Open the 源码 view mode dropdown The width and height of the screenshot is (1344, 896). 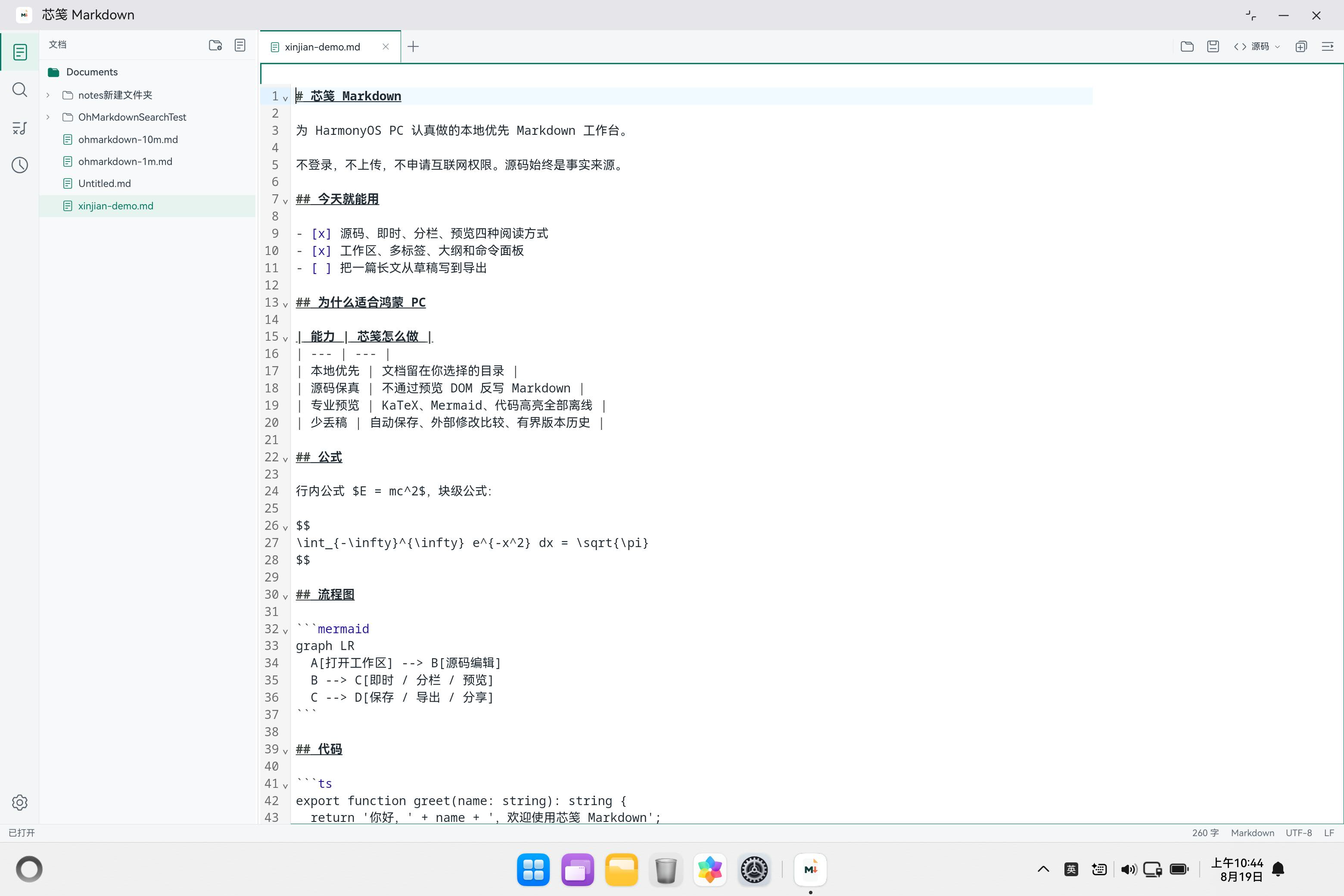[x=1257, y=46]
